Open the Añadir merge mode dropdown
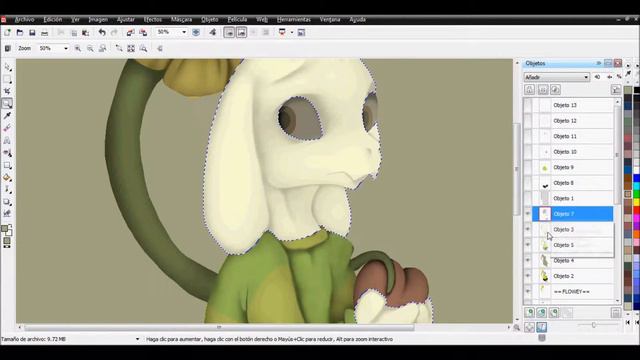640x360 pixels. (556, 77)
